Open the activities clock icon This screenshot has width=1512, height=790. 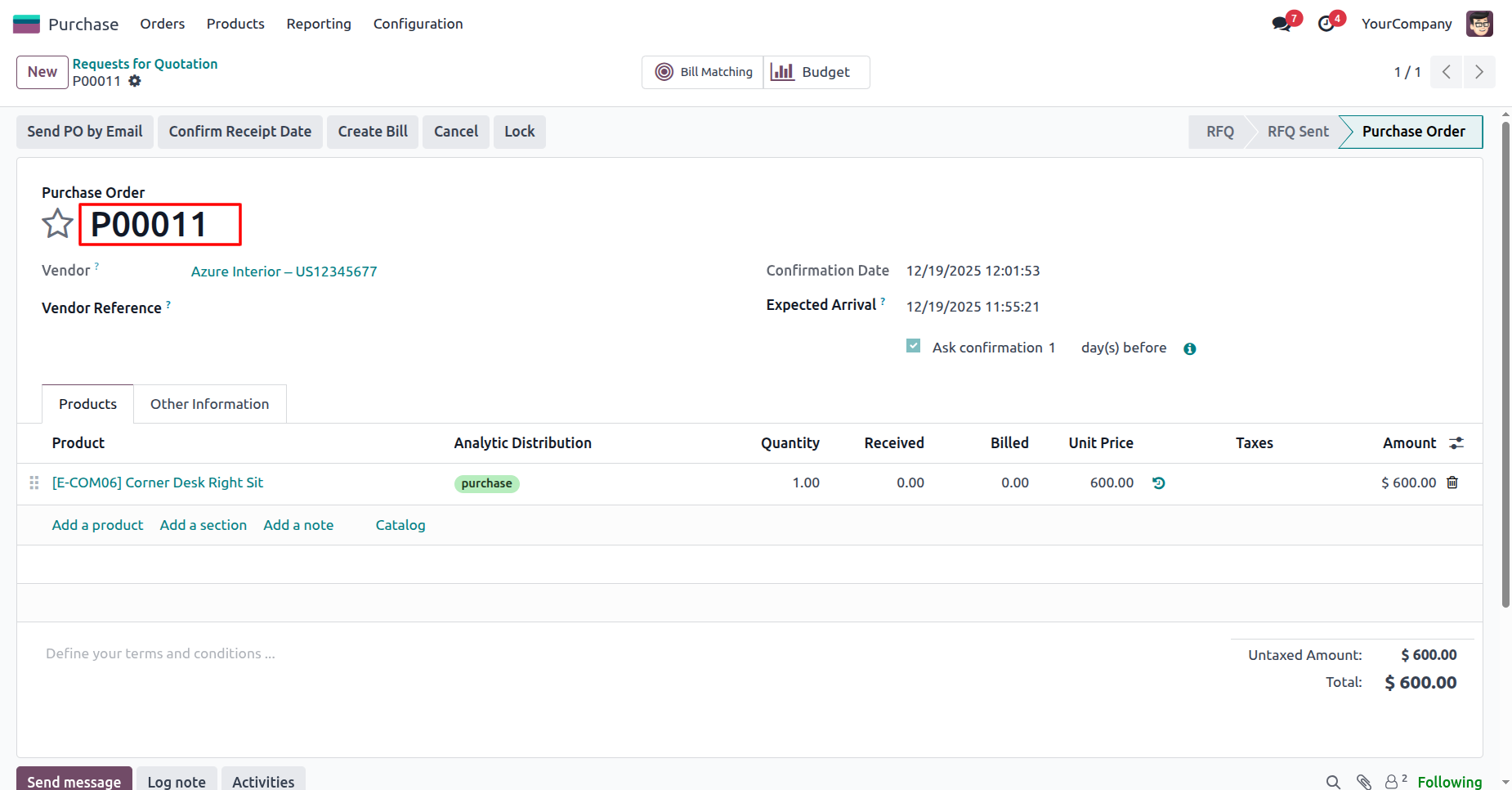click(1326, 24)
